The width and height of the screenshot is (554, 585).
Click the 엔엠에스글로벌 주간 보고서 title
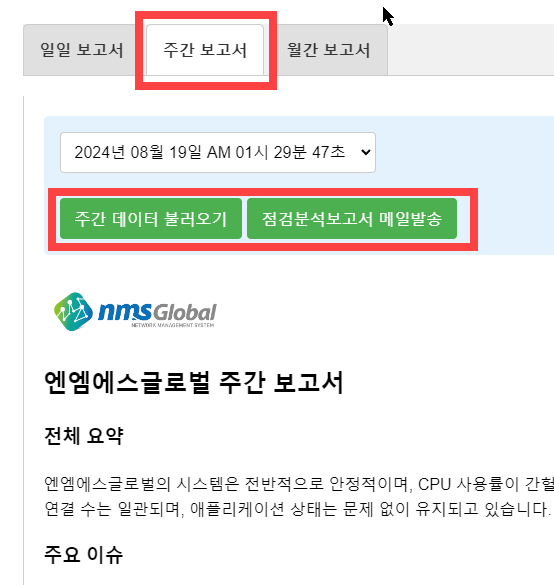[x=194, y=383]
